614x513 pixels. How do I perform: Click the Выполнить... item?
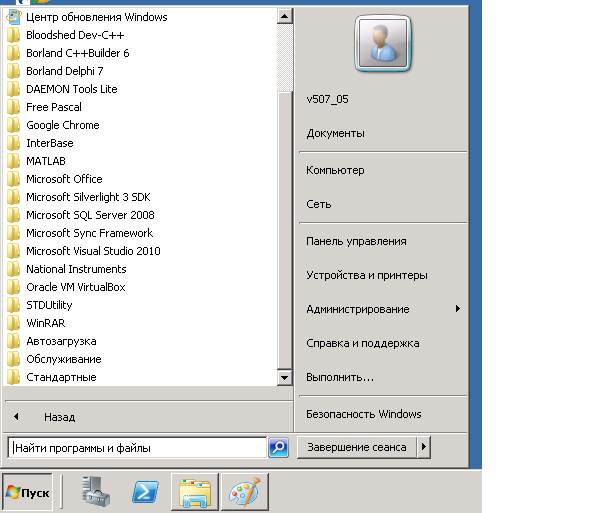340,378
